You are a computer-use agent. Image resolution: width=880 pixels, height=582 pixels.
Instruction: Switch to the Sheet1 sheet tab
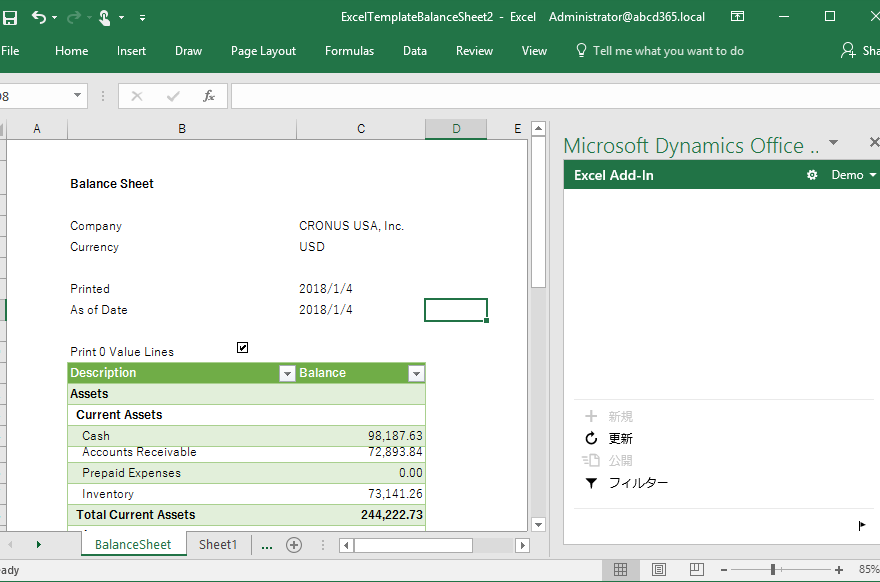pyautogui.click(x=218, y=544)
